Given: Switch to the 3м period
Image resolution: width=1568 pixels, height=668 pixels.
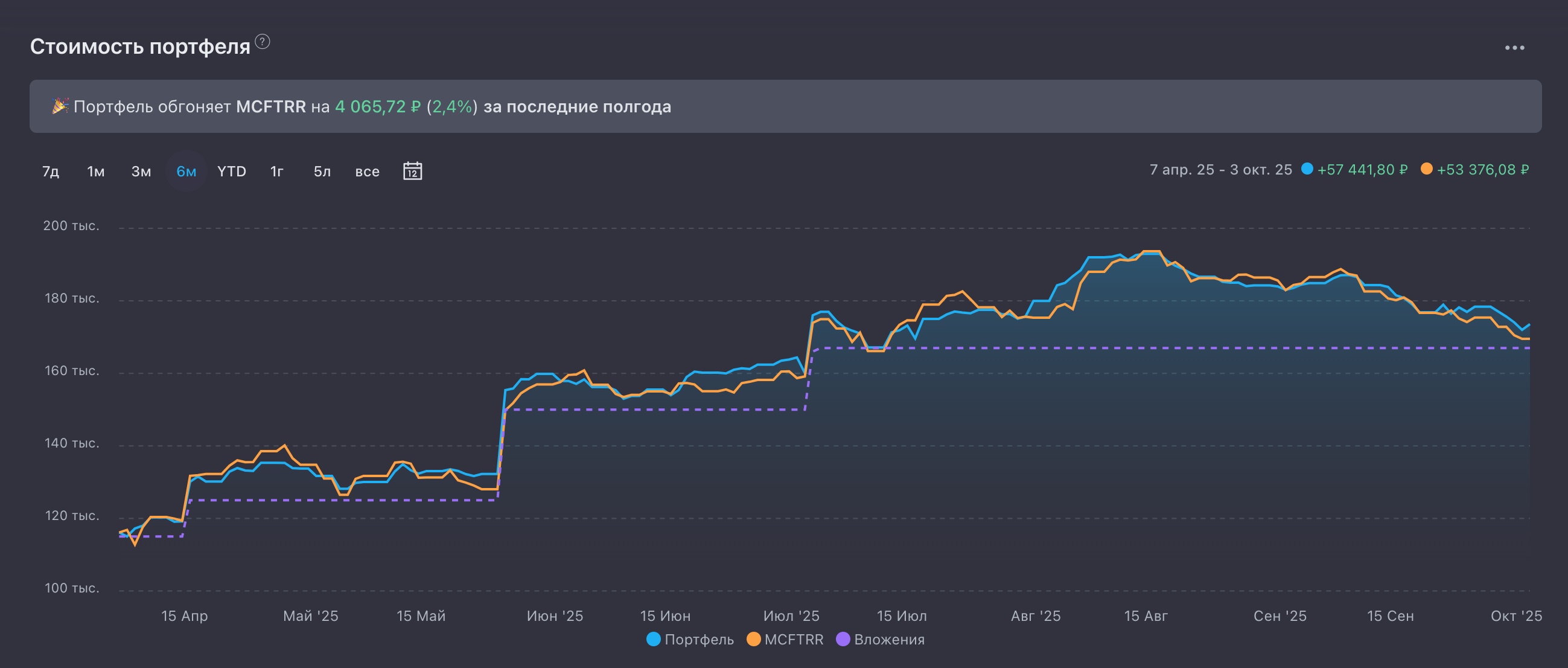Looking at the screenshot, I should click(141, 171).
